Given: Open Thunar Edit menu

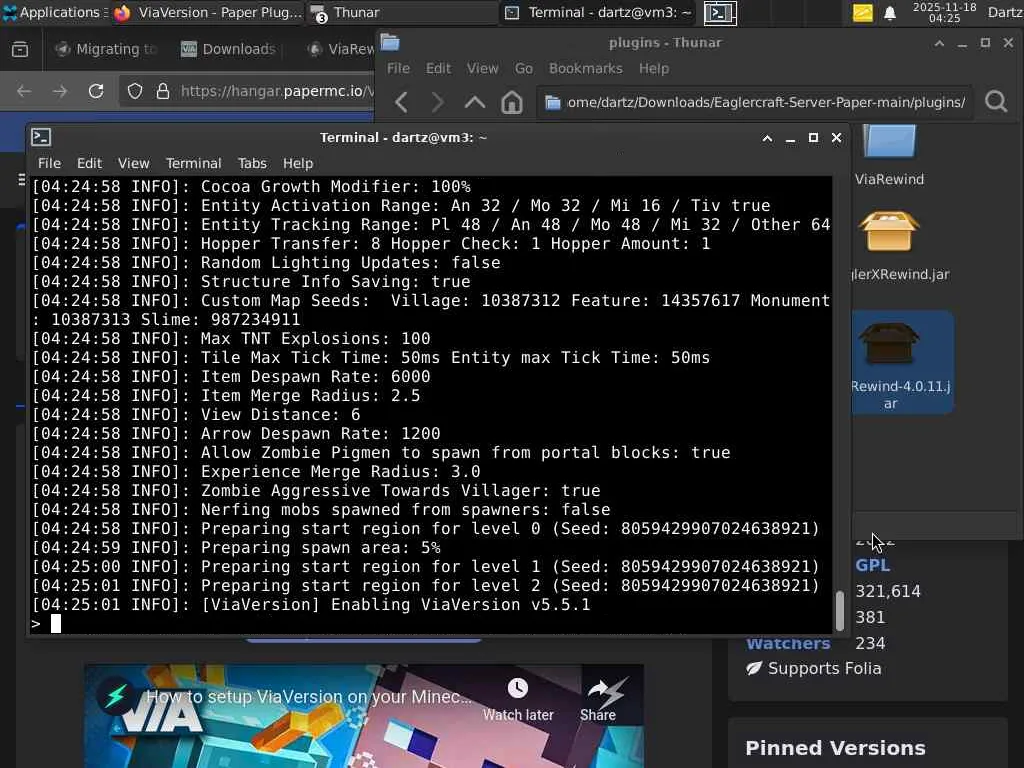Looking at the screenshot, I should click(438, 69).
